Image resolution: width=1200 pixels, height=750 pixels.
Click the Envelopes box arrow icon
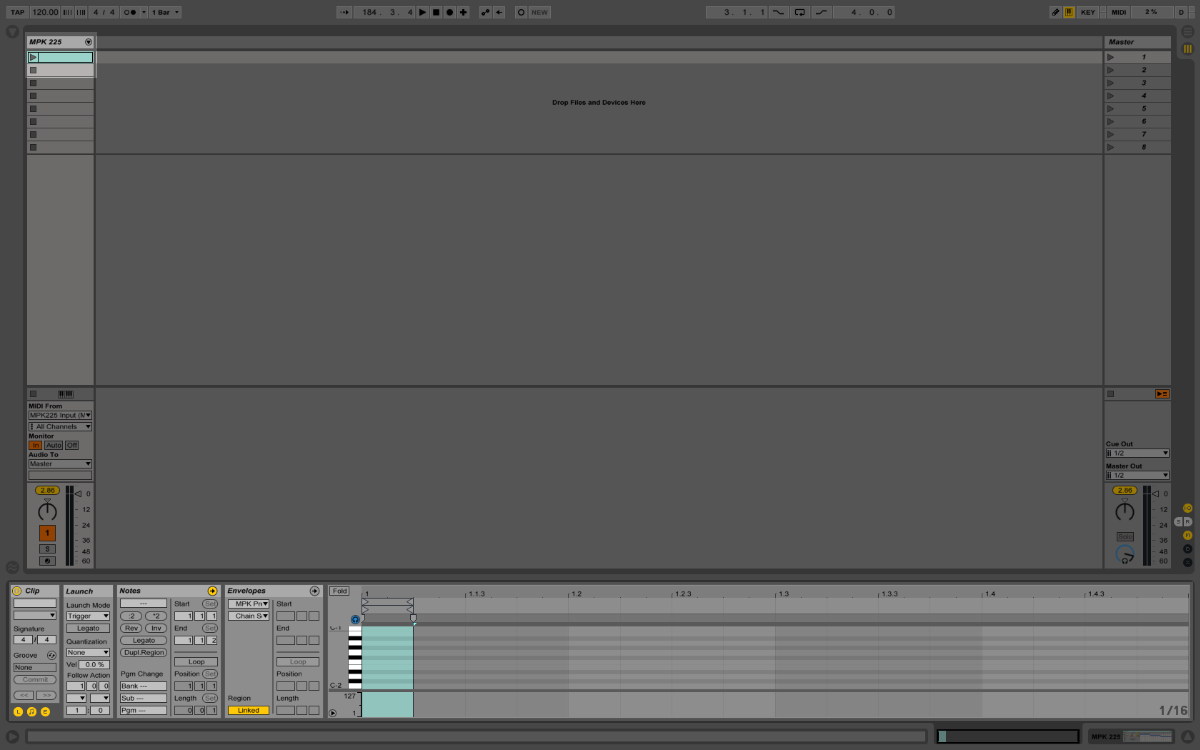click(x=315, y=591)
